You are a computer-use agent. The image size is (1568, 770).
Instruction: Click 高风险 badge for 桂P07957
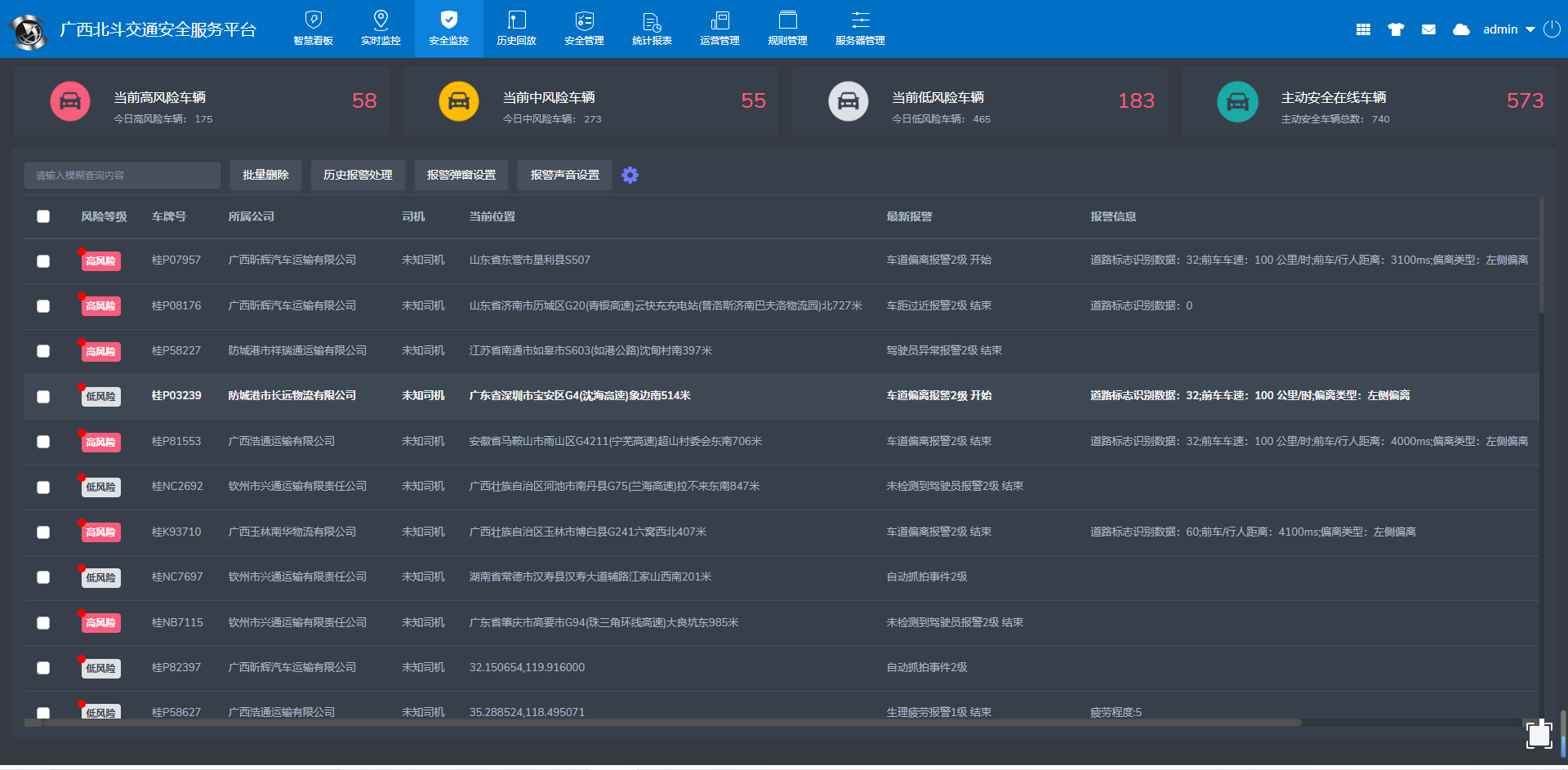[x=101, y=261]
